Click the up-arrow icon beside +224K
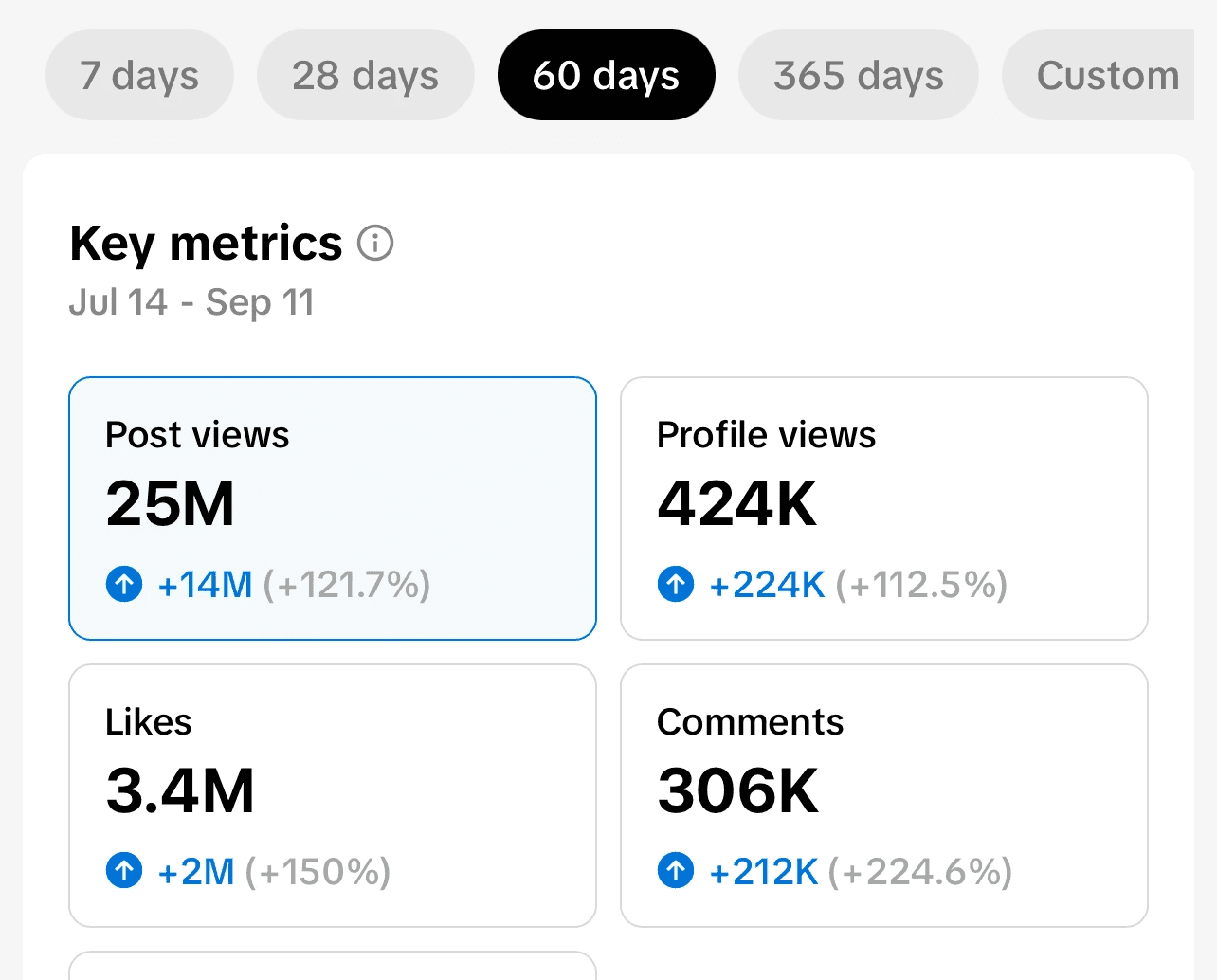 pos(676,584)
